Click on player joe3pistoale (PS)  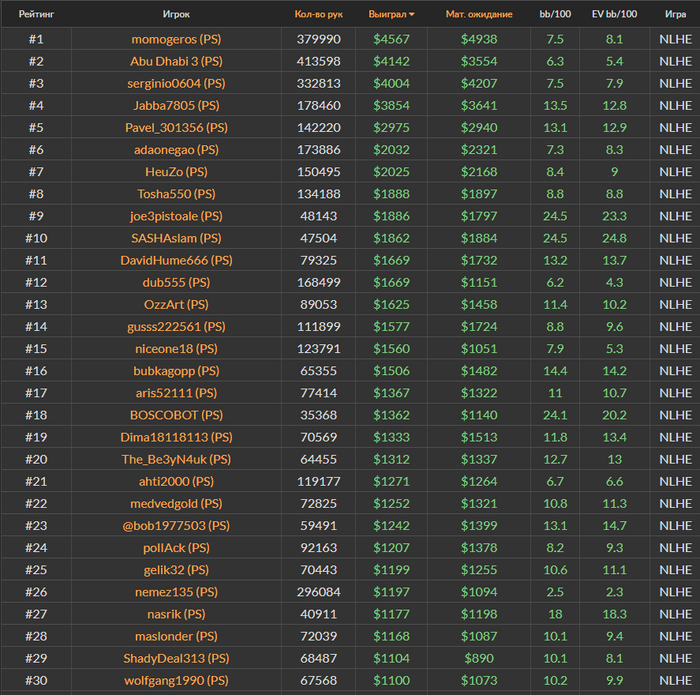[x=176, y=216]
